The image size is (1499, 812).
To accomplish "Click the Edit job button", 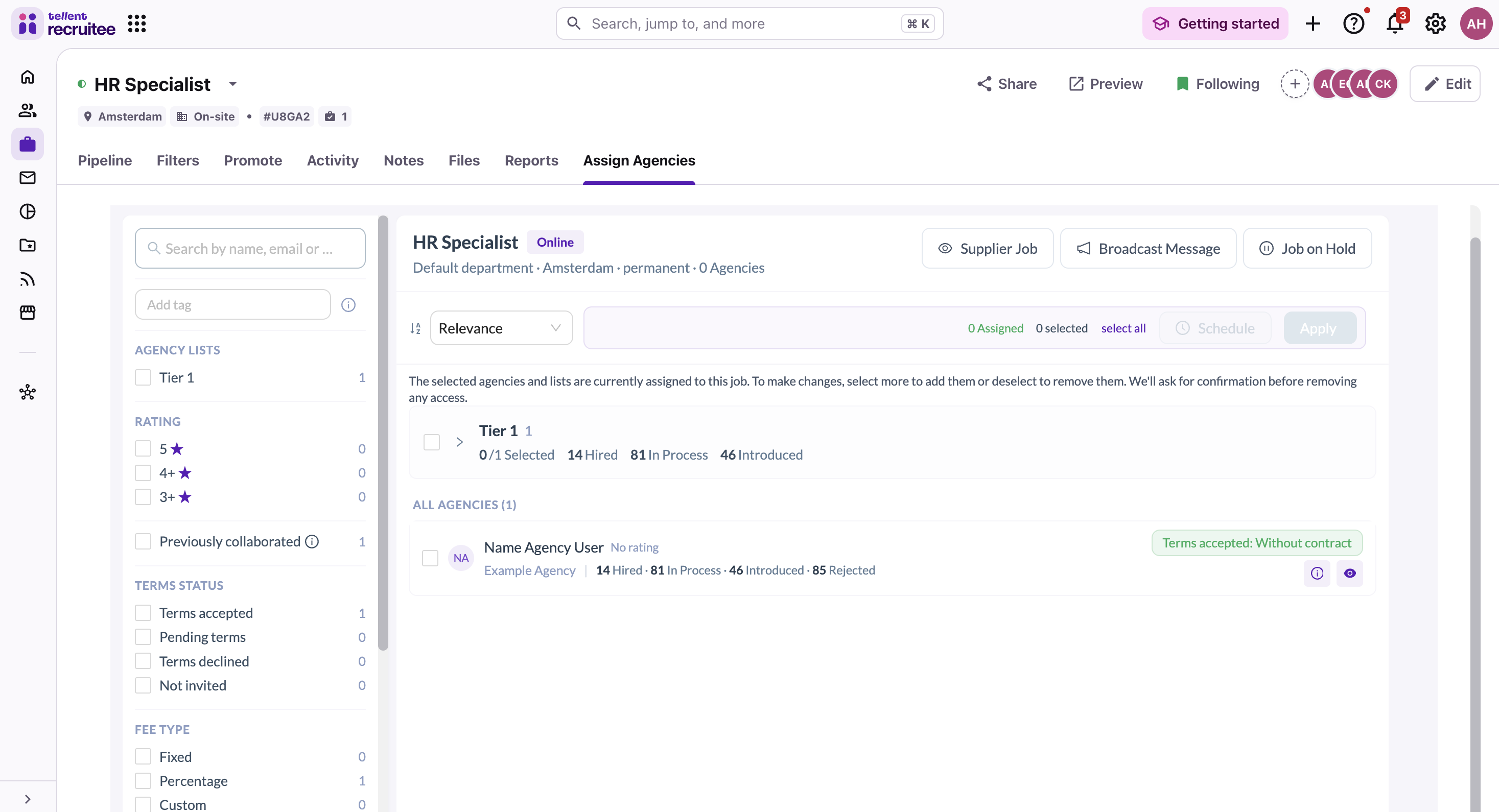I will (x=1445, y=84).
